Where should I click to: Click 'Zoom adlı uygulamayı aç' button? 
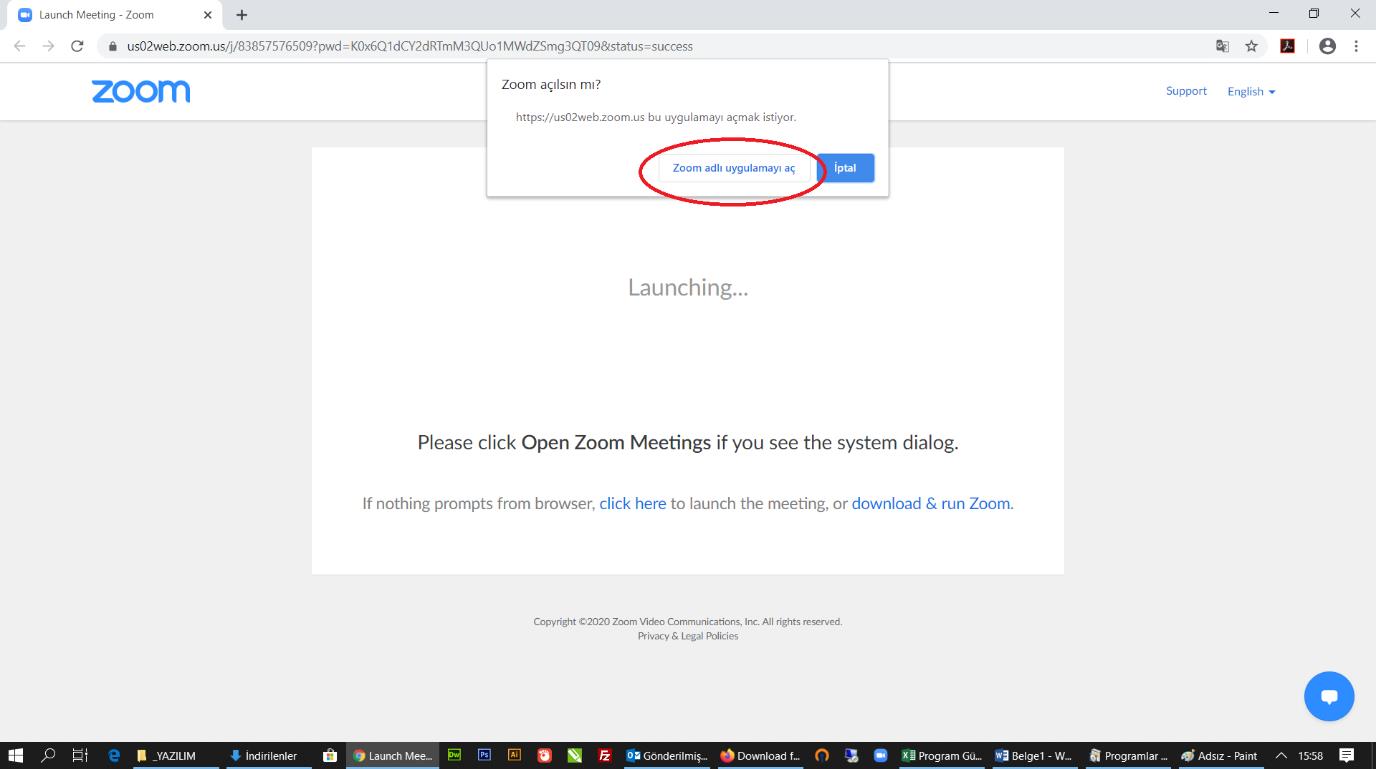(734, 168)
